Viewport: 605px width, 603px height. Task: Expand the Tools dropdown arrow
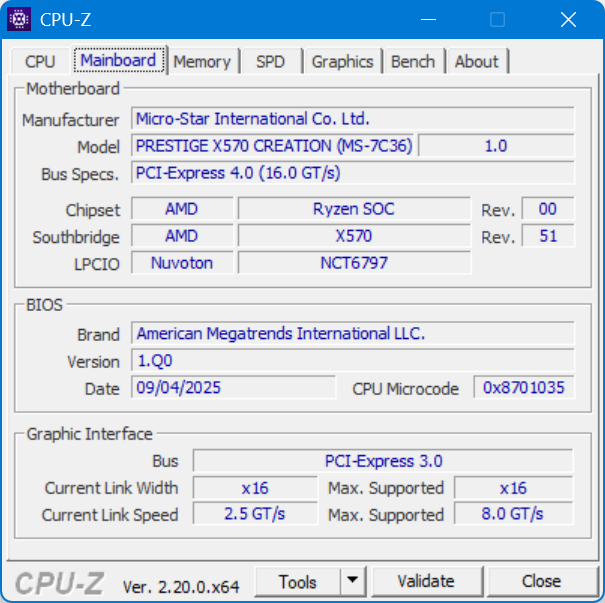coord(352,580)
